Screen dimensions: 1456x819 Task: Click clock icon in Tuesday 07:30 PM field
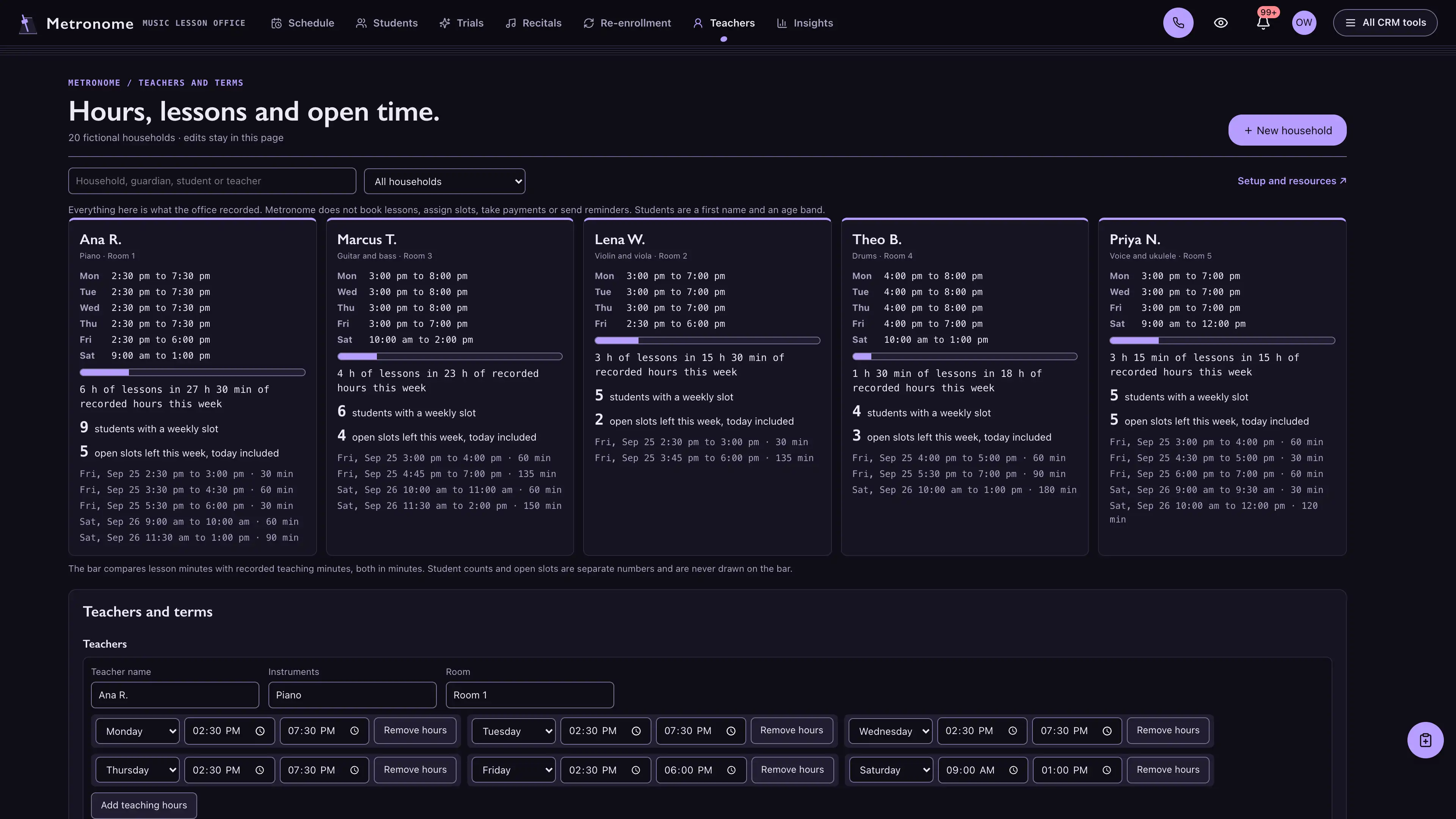[731, 731]
